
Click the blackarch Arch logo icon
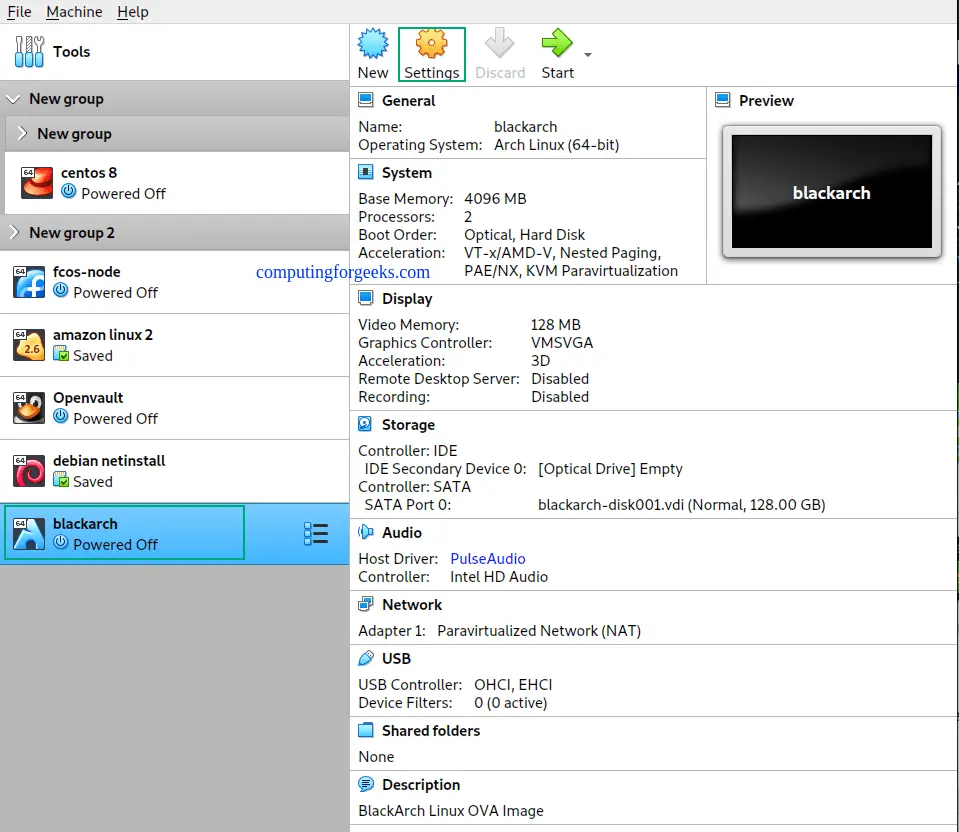[29, 533]
